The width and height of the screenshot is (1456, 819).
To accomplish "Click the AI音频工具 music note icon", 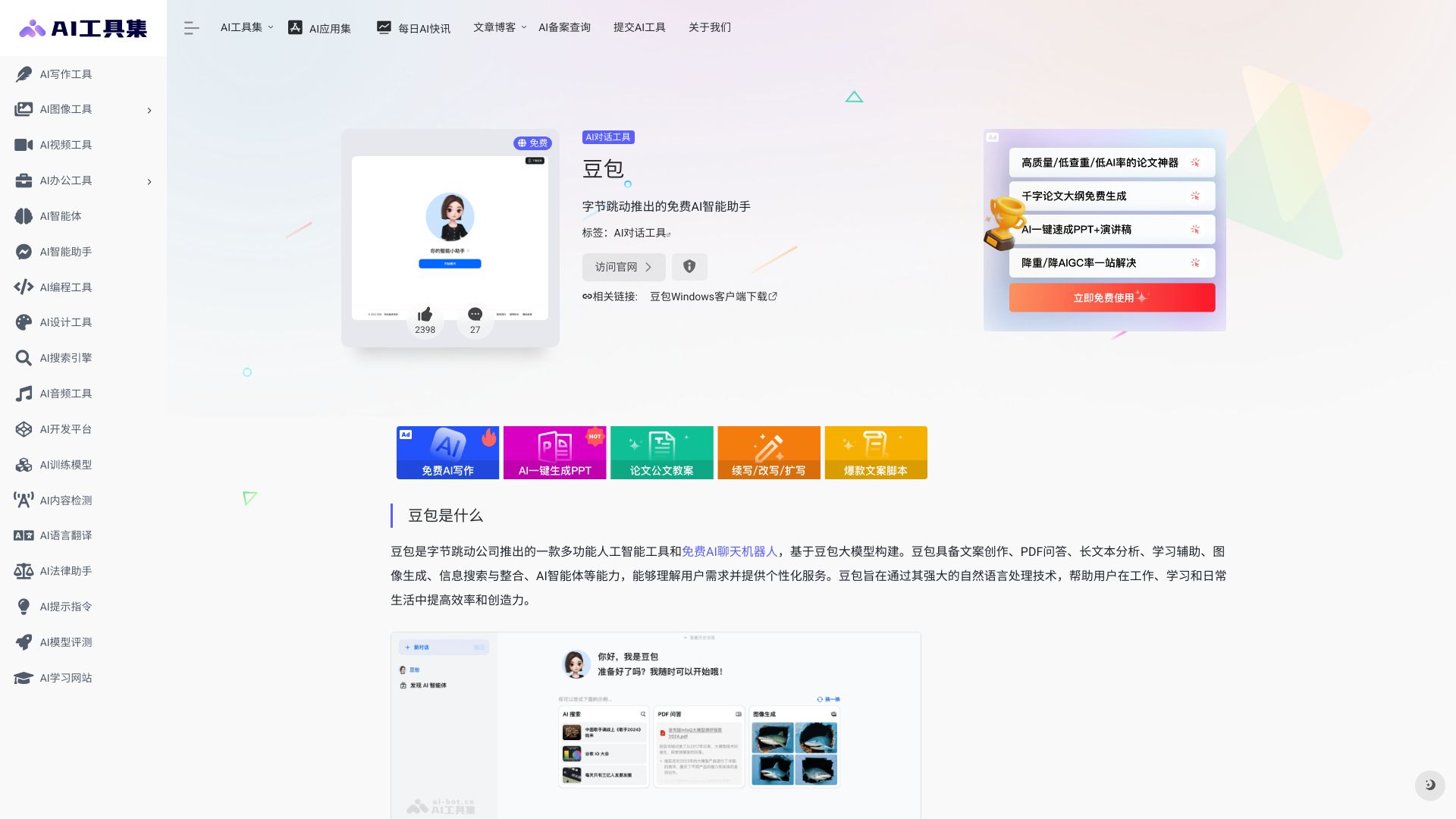I will [x=24, y=394].
